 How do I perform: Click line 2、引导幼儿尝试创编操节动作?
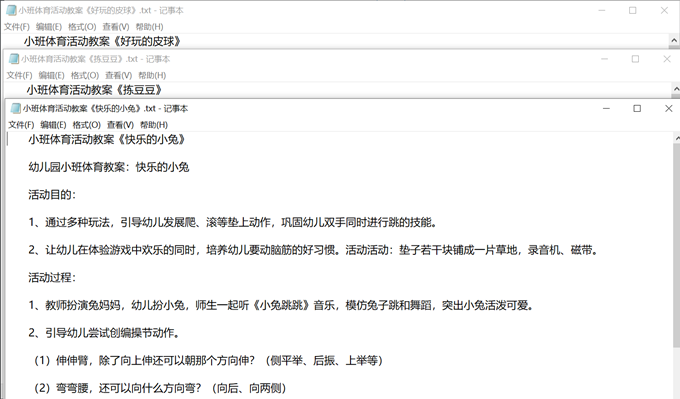click(x=104, y=333)
